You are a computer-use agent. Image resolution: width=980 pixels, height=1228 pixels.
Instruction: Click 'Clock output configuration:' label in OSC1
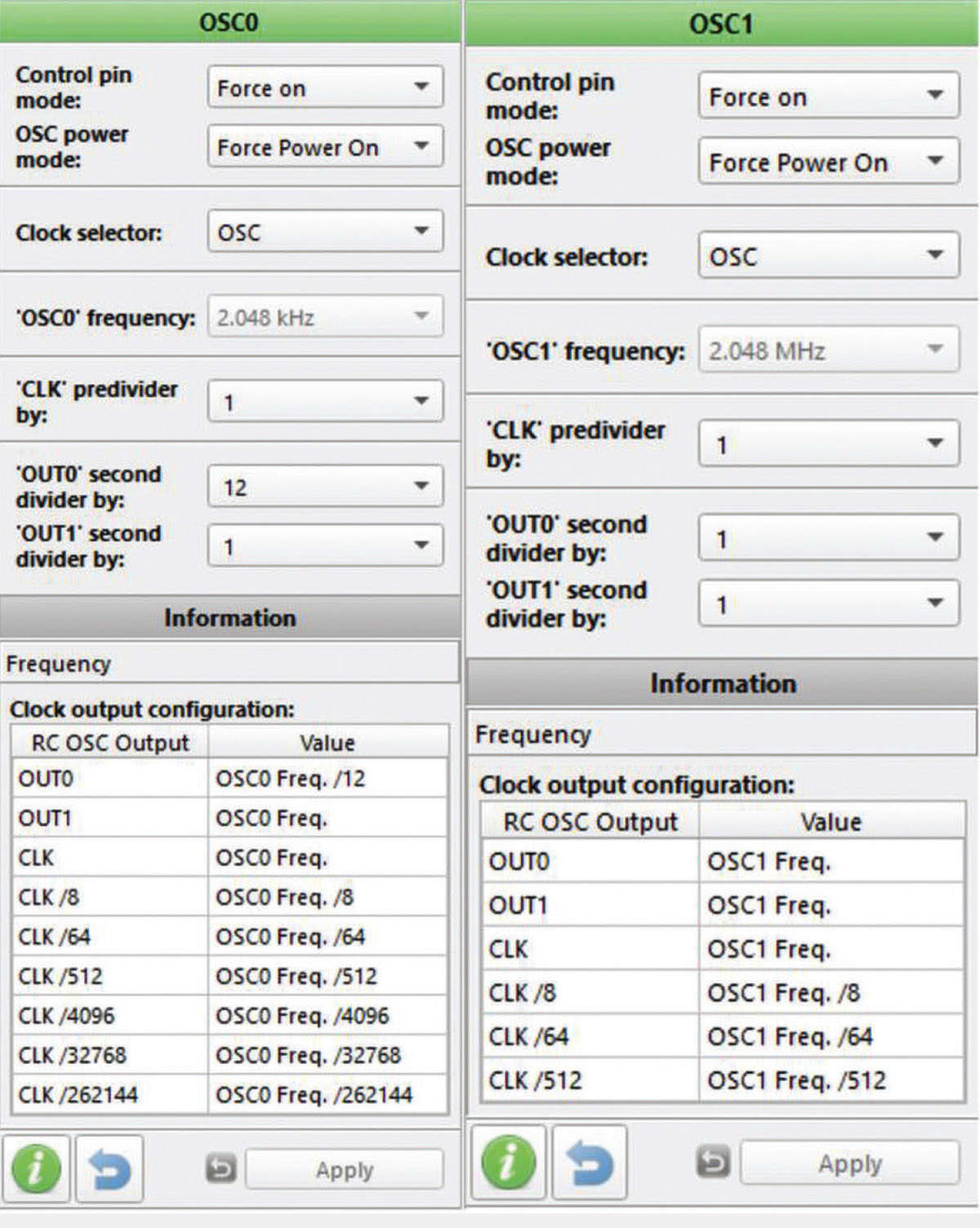pos(637,784)
